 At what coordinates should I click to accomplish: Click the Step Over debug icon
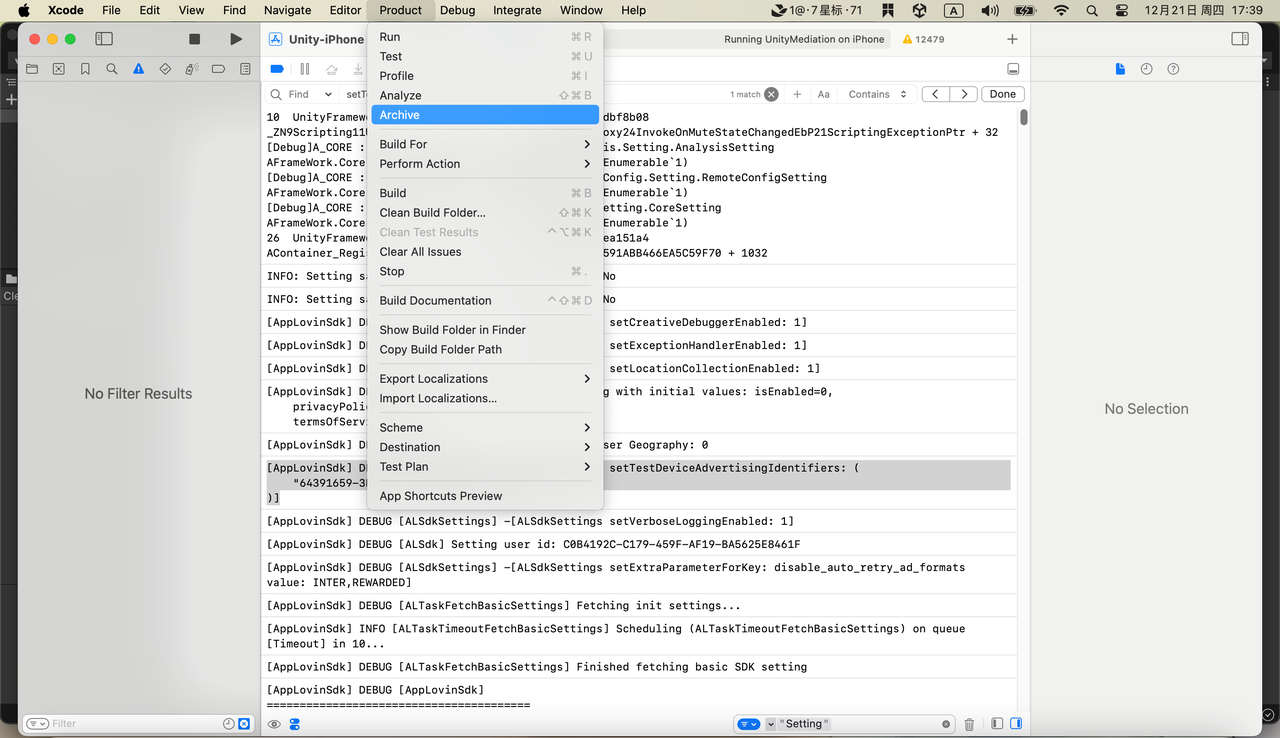point(332,69)
